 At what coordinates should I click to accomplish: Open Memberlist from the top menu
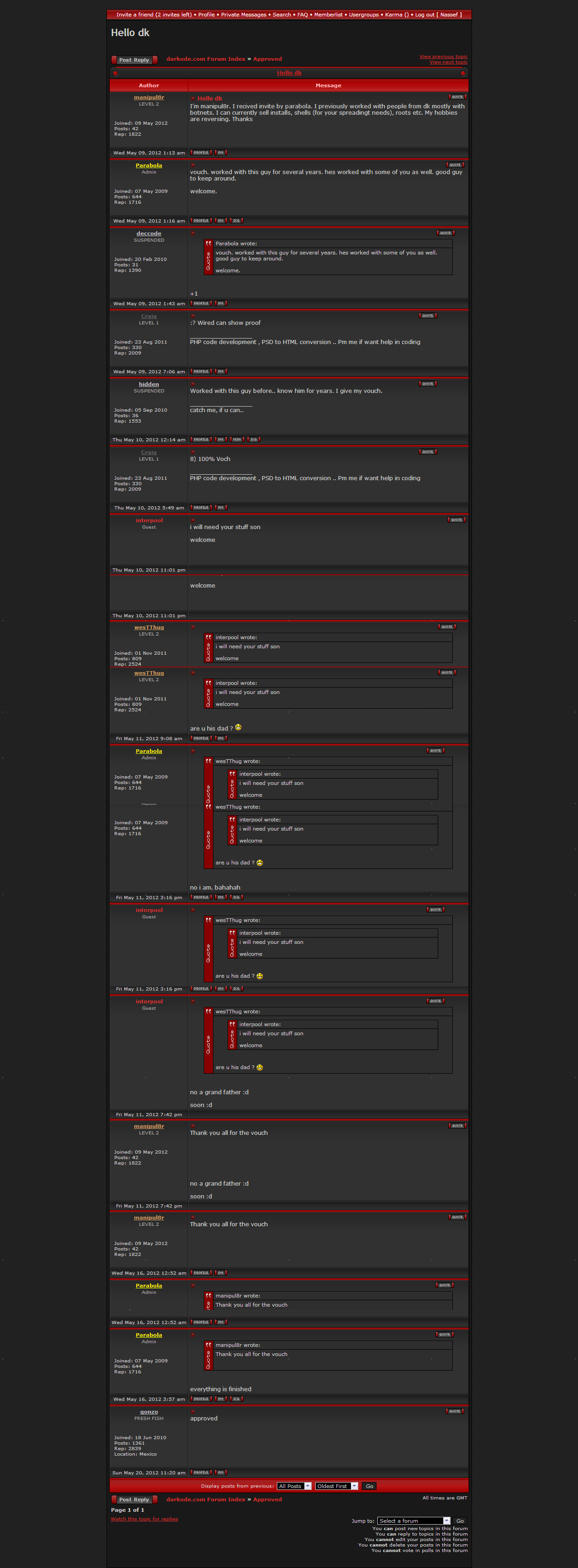pos(328,15)
